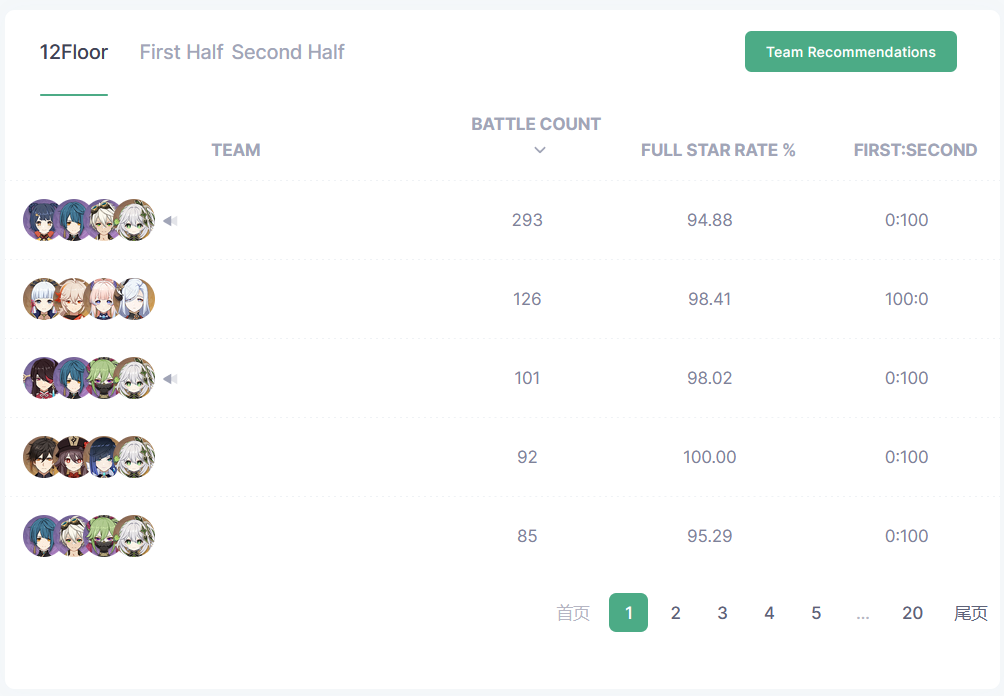Click the pagination ellipsis
The height and width of the screenshot is (696, 1004).
pyautogui.click(x=863, y=613)
